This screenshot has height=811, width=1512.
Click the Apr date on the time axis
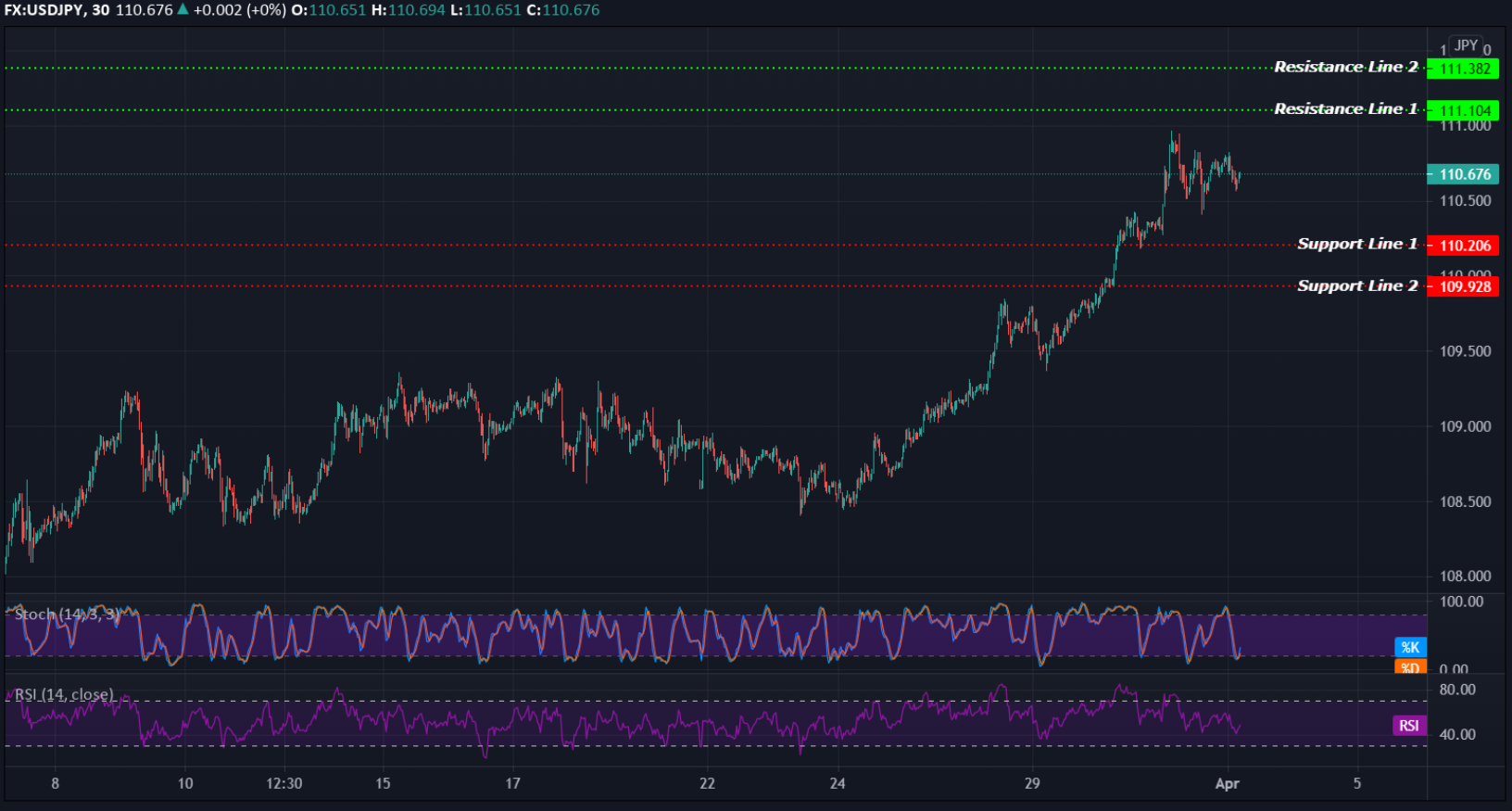(x=1227, y=784)
